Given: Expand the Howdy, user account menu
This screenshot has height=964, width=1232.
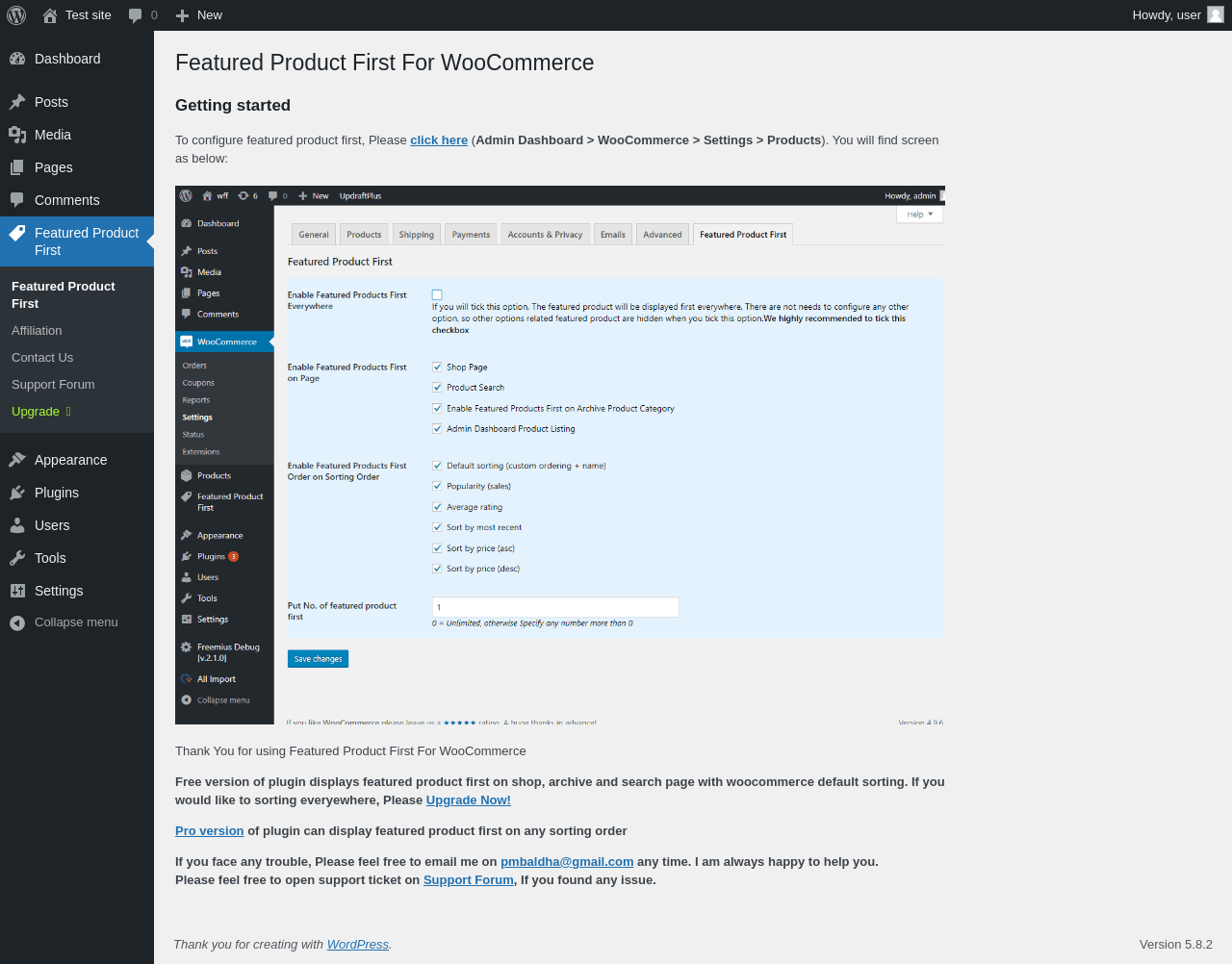Looking at the screenshot, I should pyautogui.click(x=1178, y=15).
